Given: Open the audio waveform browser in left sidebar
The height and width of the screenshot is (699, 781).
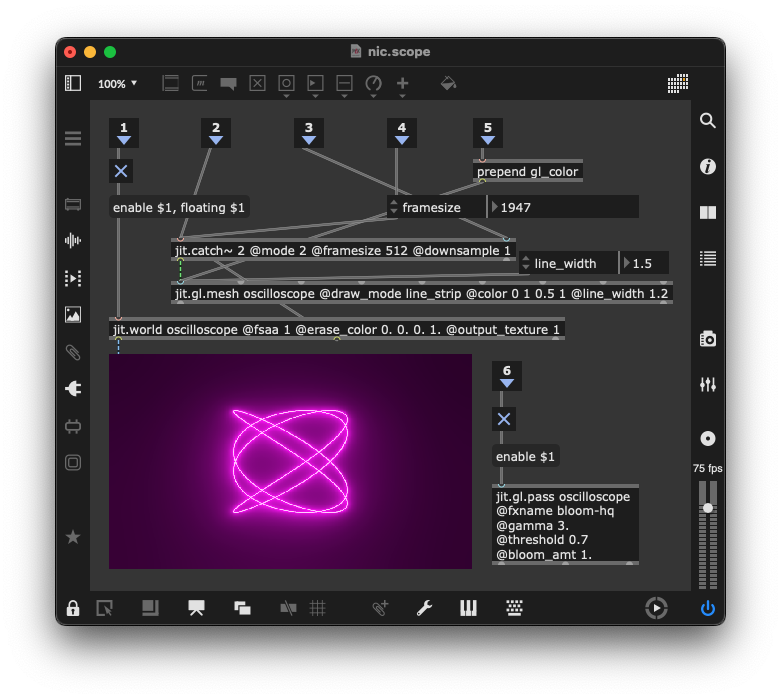Looking at the screenshot, I should click(73, 240).
